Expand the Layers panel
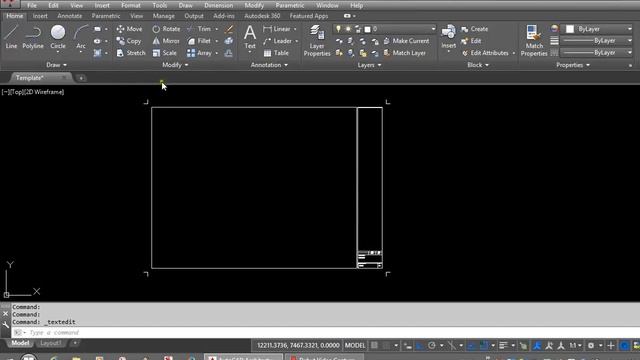Image resolution: width=640 pixels, height=360 pixels. [x=369, y=65]
